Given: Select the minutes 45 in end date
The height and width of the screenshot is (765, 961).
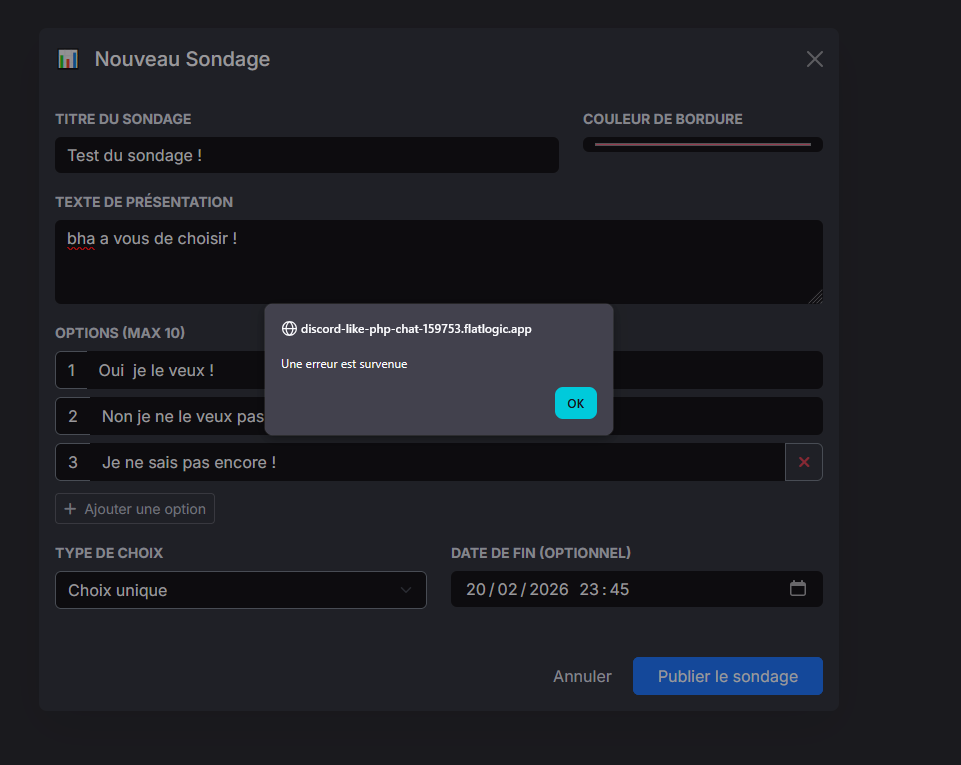Looking at the screenshot, I should point(619,589).
